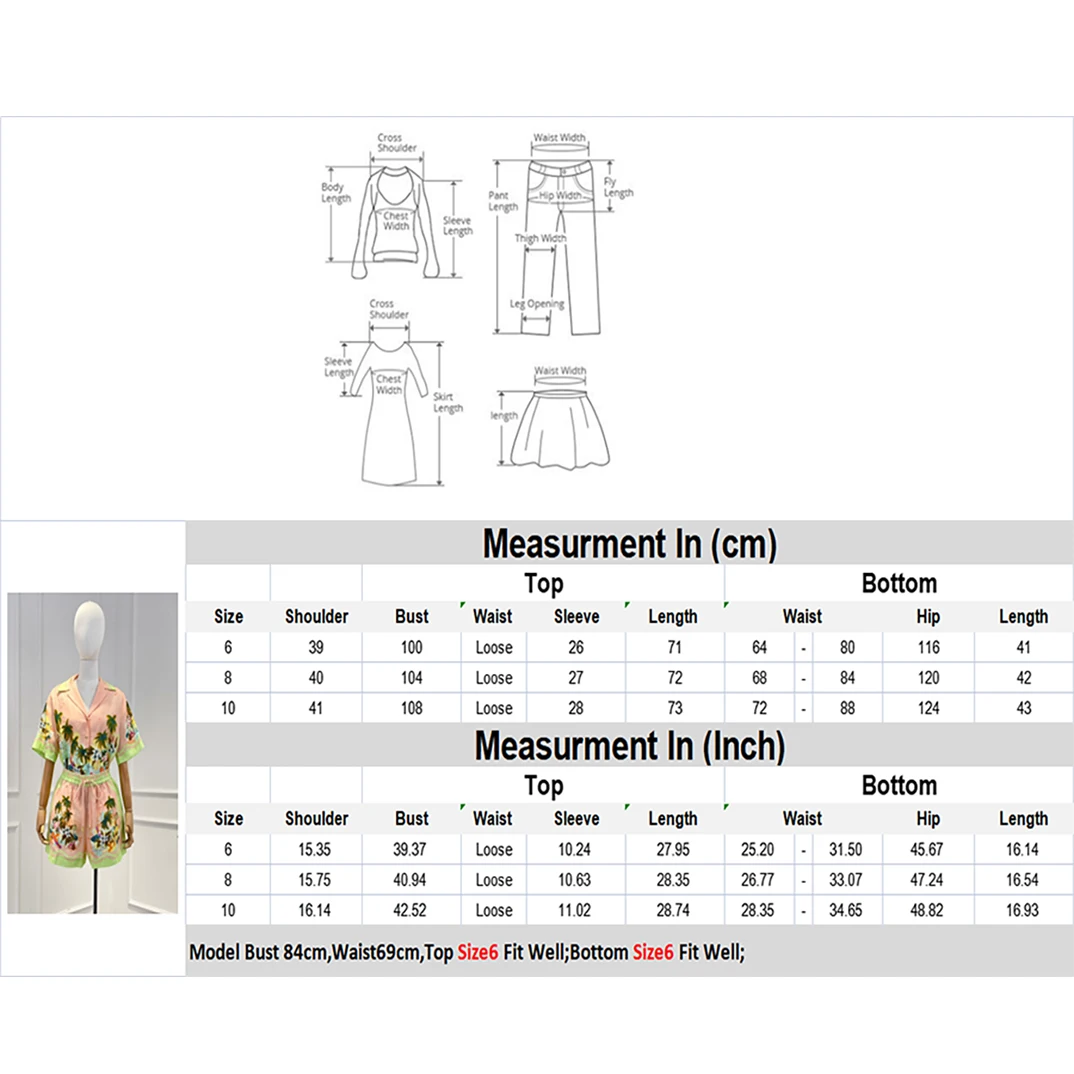Click the 'Thigh Width' diagram label

[x=540, y=238]
